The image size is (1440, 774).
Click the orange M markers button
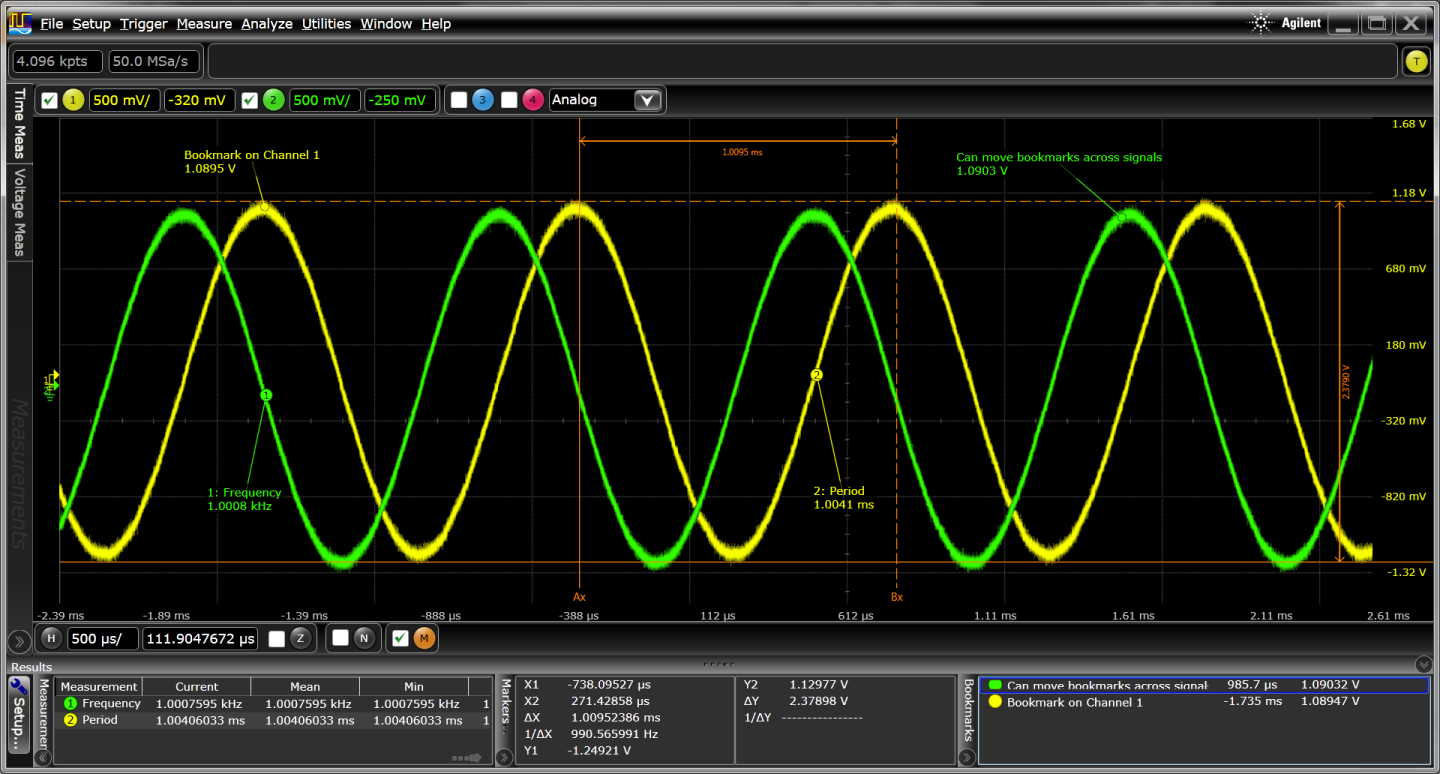point(424,639)
